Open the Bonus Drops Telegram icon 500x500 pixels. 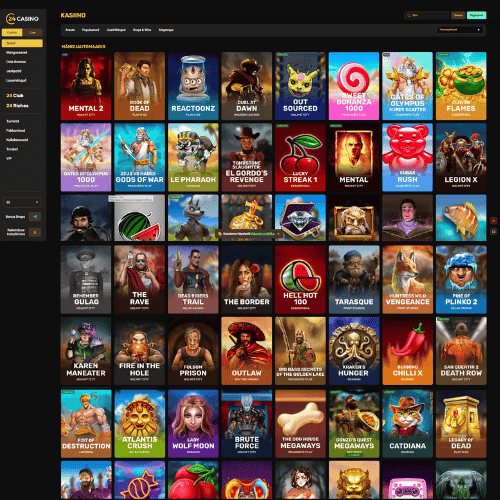pyautogui.click(x=35, y=217)
